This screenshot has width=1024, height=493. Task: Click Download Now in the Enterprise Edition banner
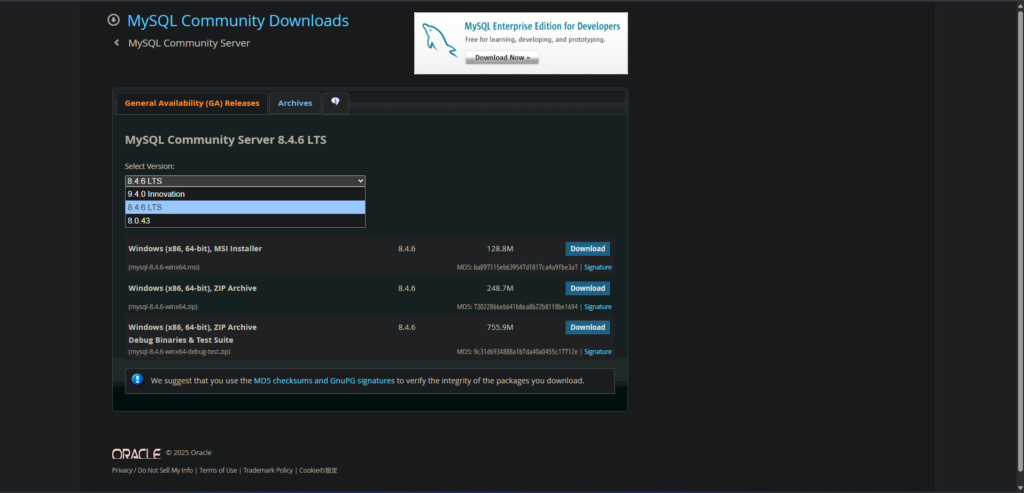point(502,57)
